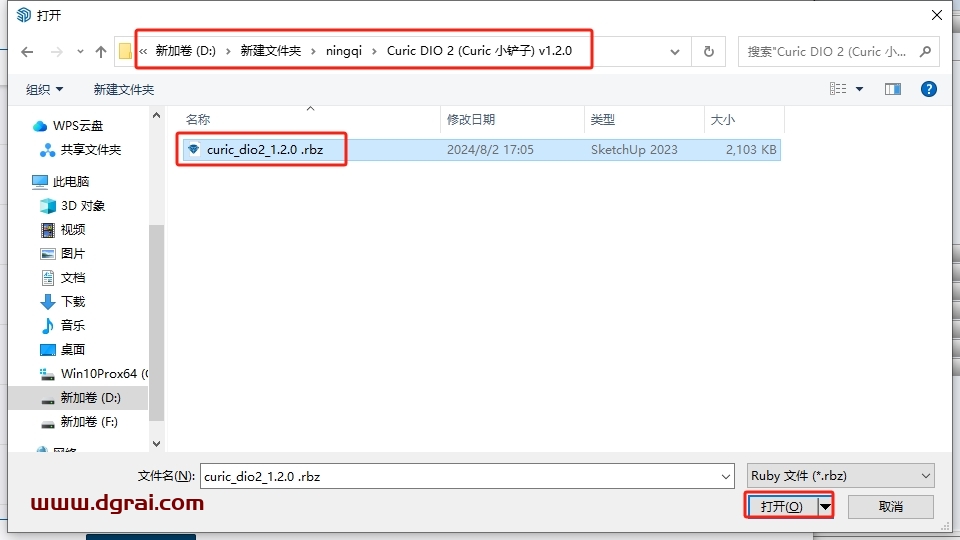The height and width of the screenshot is (540, 960).
Task: Refresh the current folder
Action: tap(709, 52)
